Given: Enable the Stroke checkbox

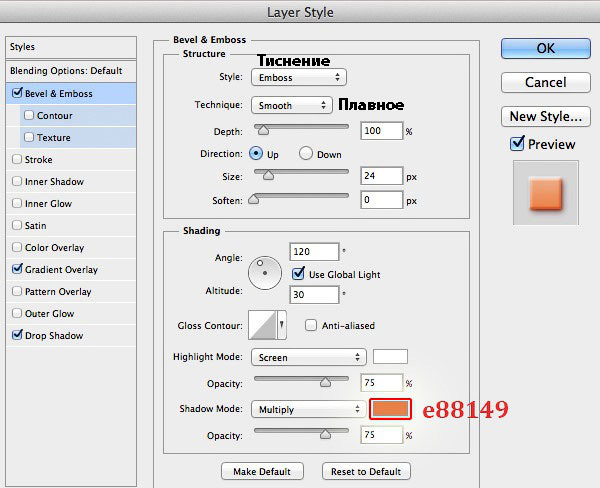Looking at the screenshot, I should pyautogui.click(x=17, y=159).
